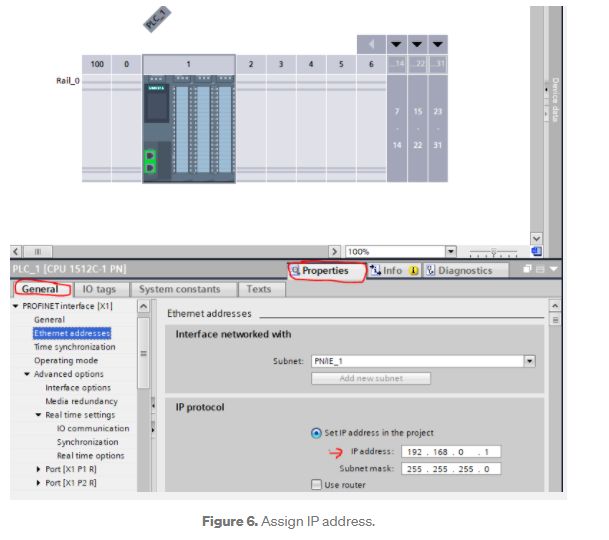
Task: Expand slots 7-14 arrow
Action: [396, 44]
